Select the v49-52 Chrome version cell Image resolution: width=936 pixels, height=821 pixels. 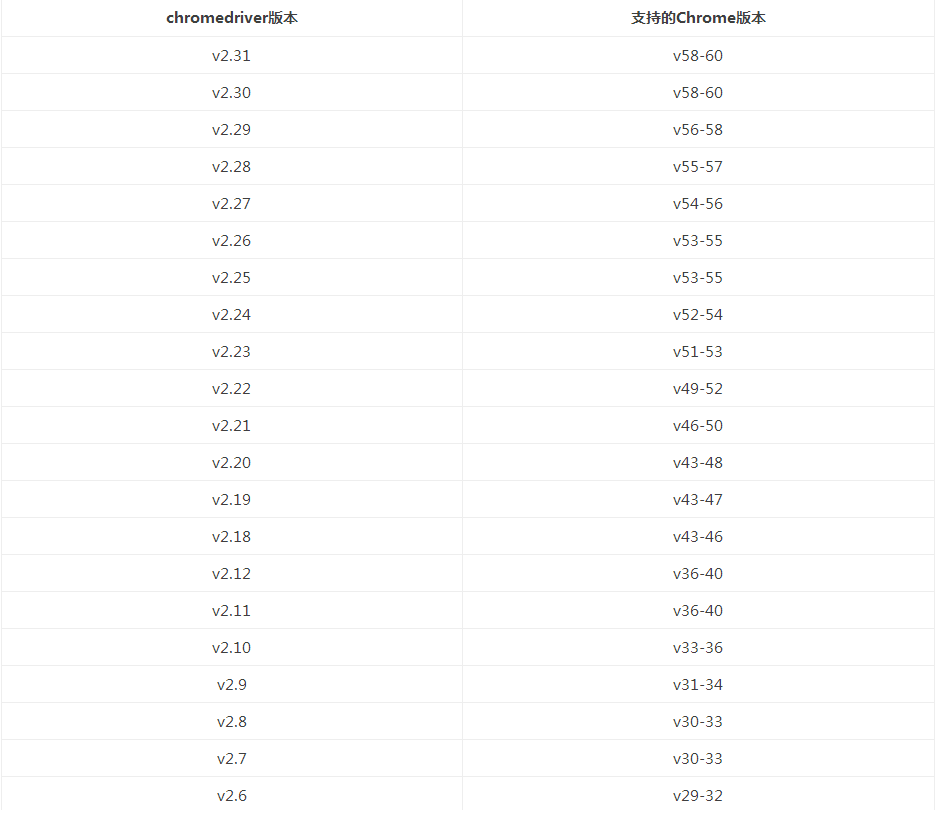click(697, 389)
